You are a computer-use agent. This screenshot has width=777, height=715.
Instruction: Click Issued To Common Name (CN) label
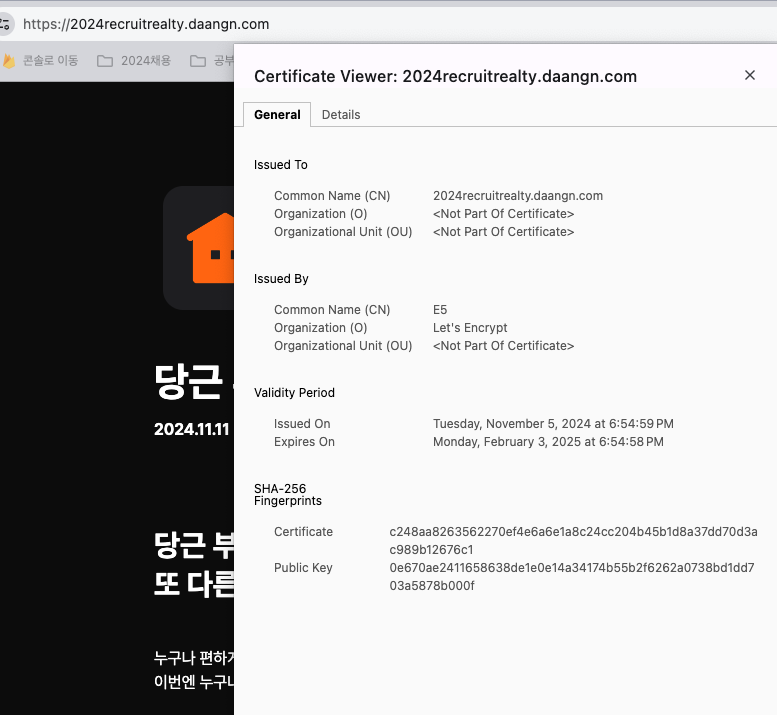coord(332,196)
